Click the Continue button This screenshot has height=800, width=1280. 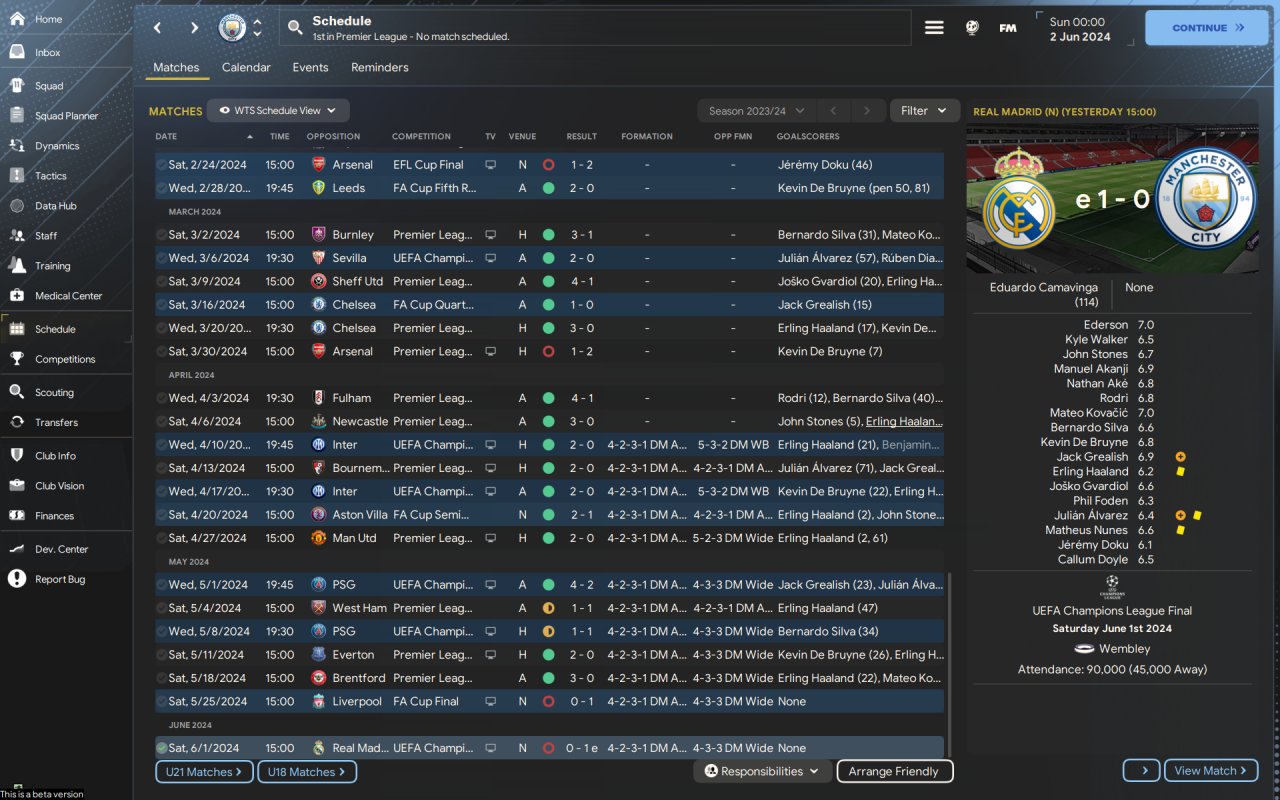[x=1205, y=28]
